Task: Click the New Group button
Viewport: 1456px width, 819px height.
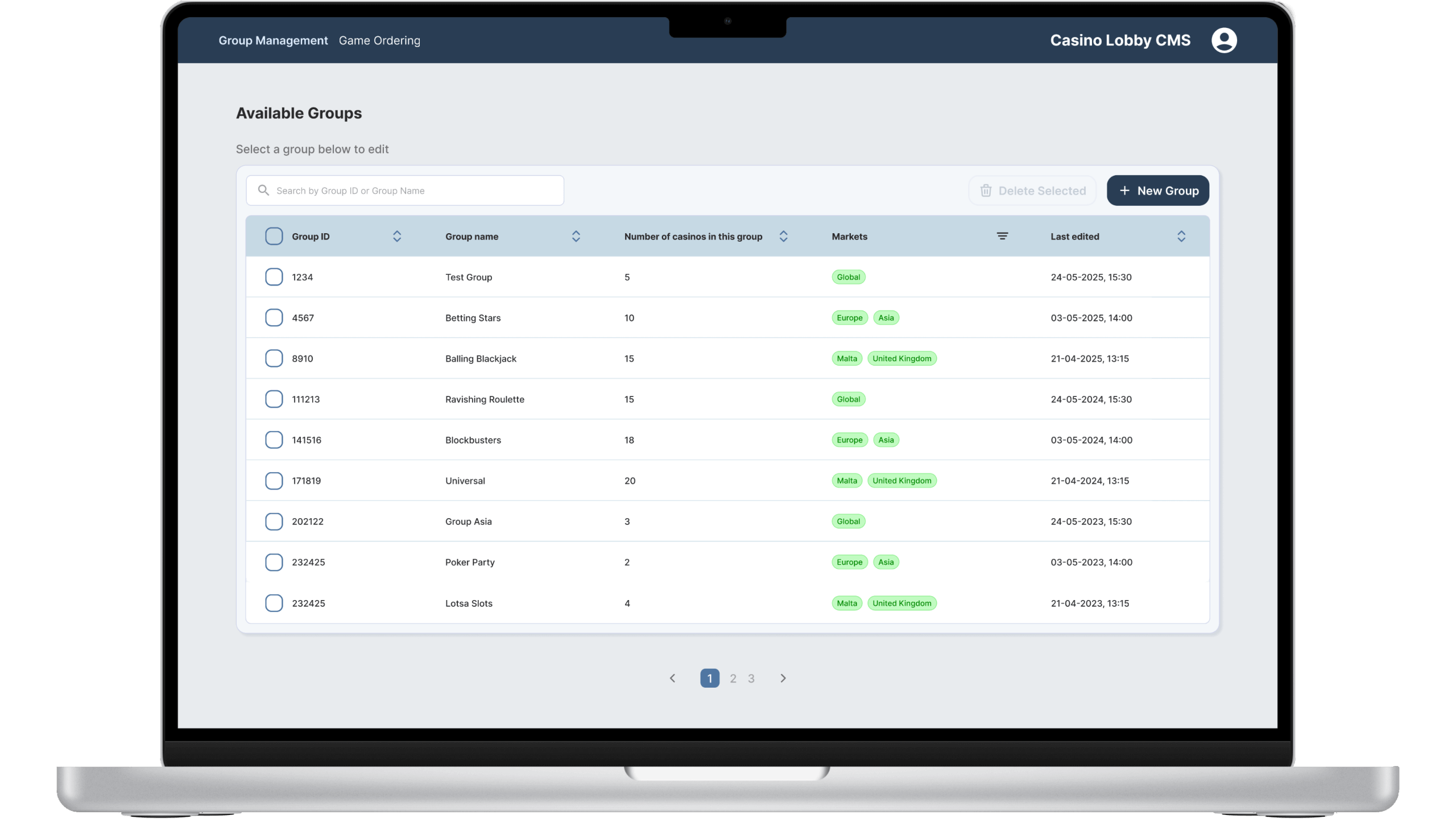Action: coord(1157,191)
